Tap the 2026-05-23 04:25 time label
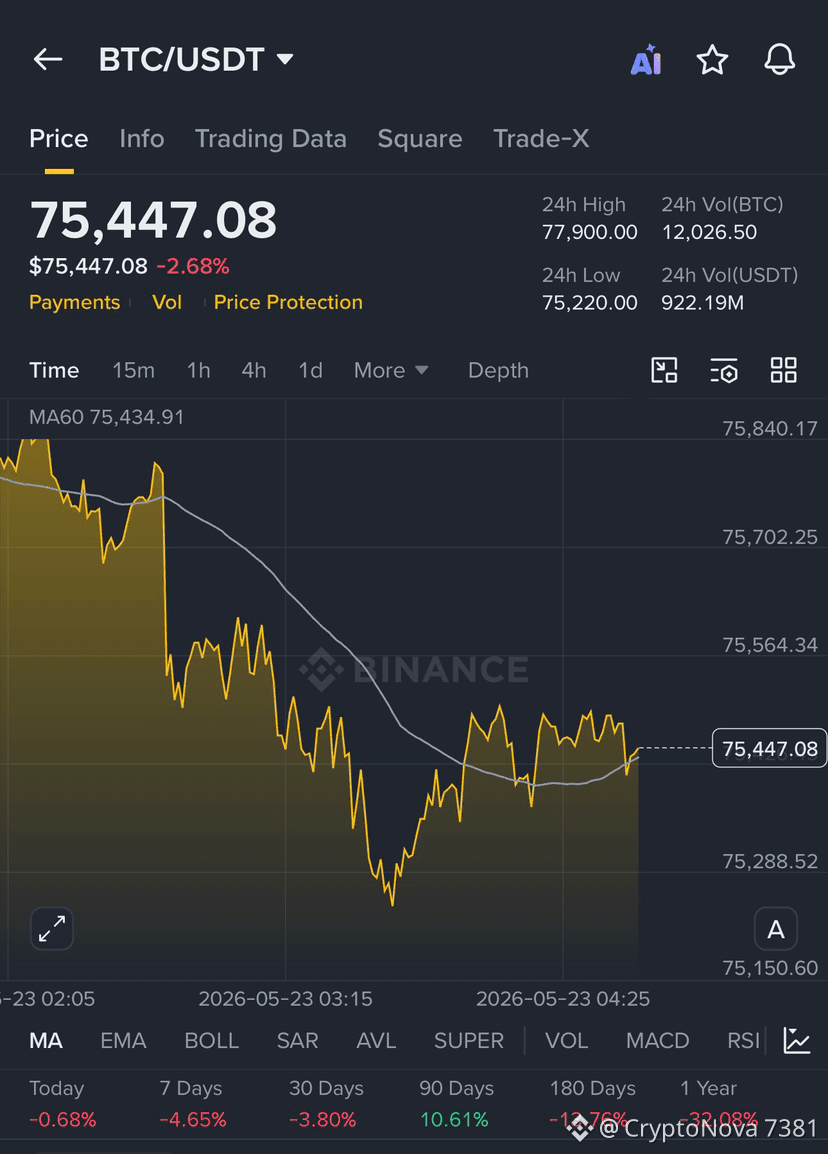Screen dimensions: 828x1154 [563, 999]
